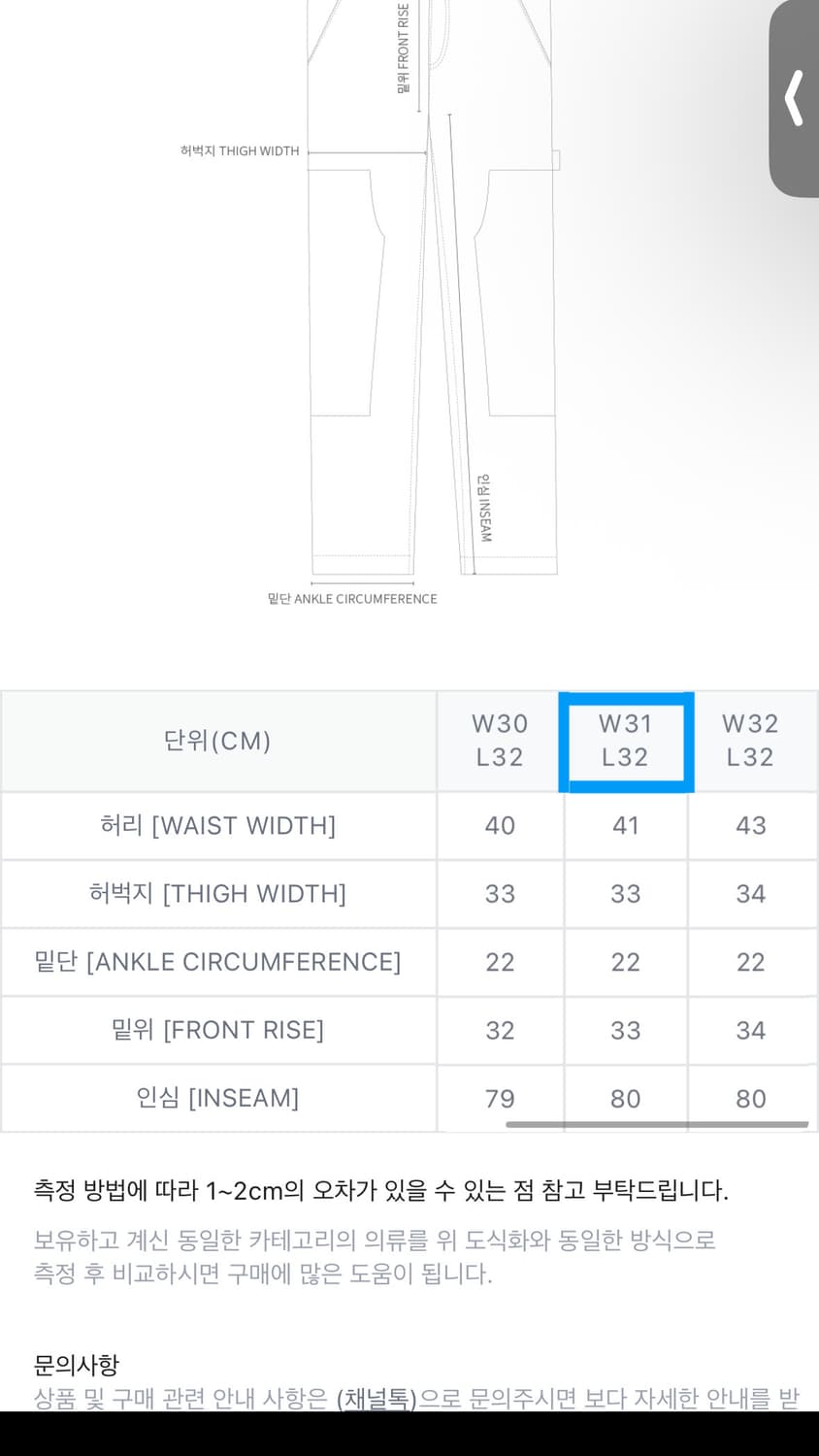Click the waist width value for W32 L32
The height and width of the screenshot is (1456, 819).
pos(750,825)
